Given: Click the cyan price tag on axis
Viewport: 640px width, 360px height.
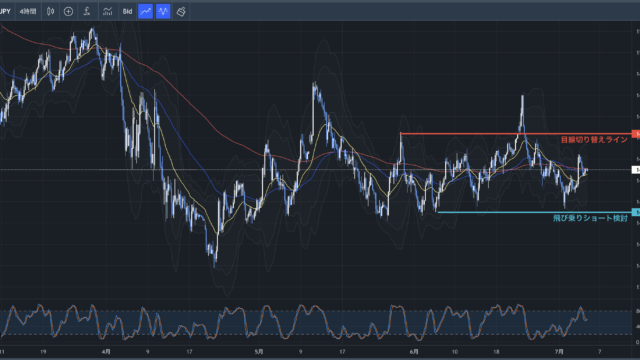Looking at the screenshot, I should point(636,212).
